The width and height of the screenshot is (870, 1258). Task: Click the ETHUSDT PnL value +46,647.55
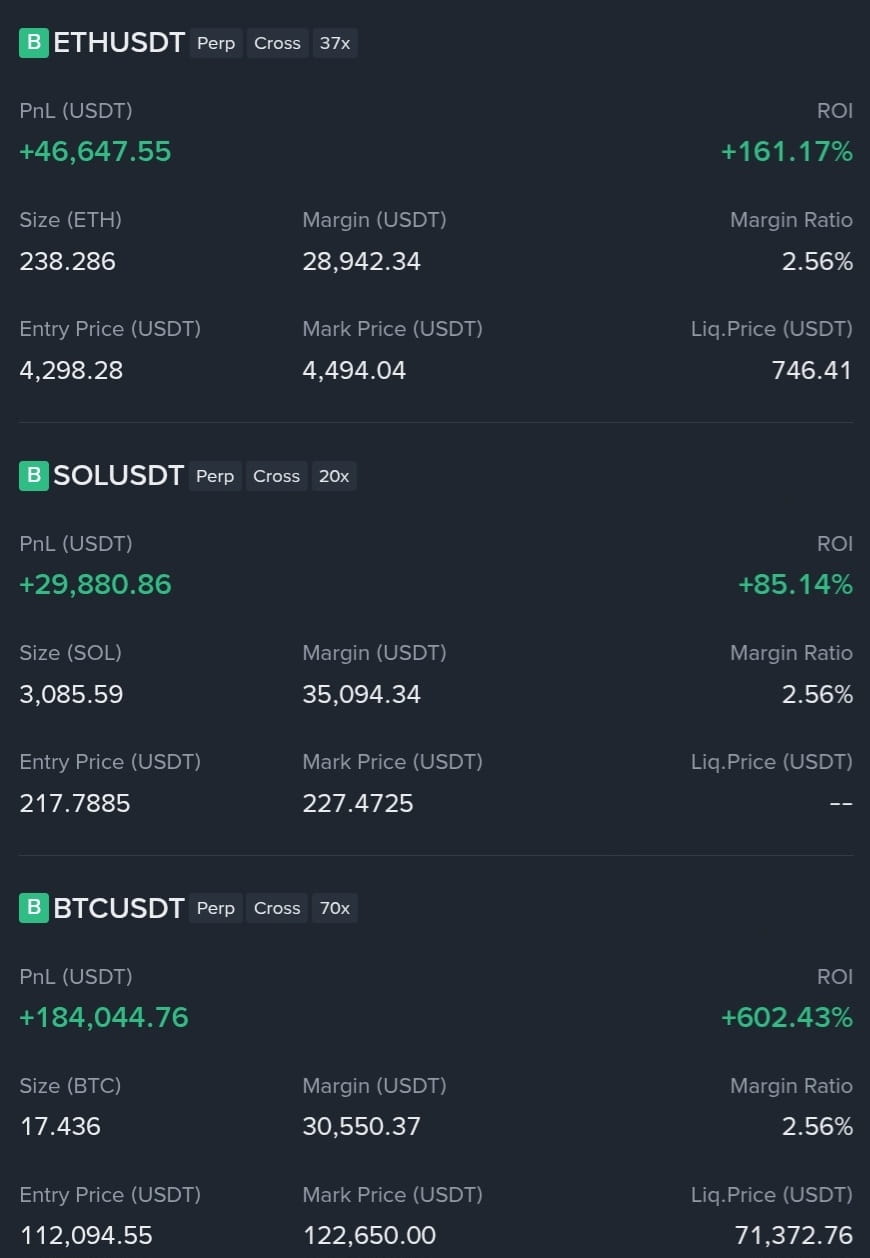coord(95,151)
